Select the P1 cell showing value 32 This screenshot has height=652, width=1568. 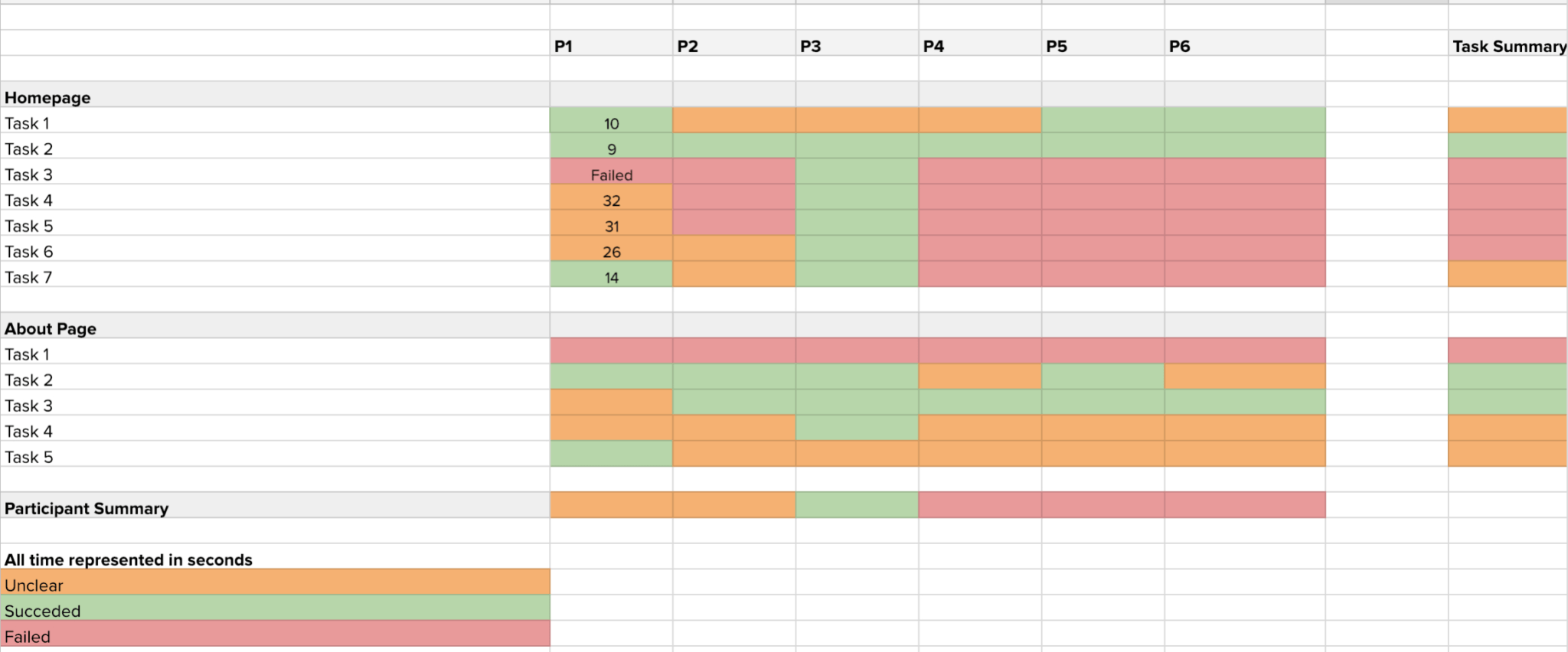click(x=611, y=197)
